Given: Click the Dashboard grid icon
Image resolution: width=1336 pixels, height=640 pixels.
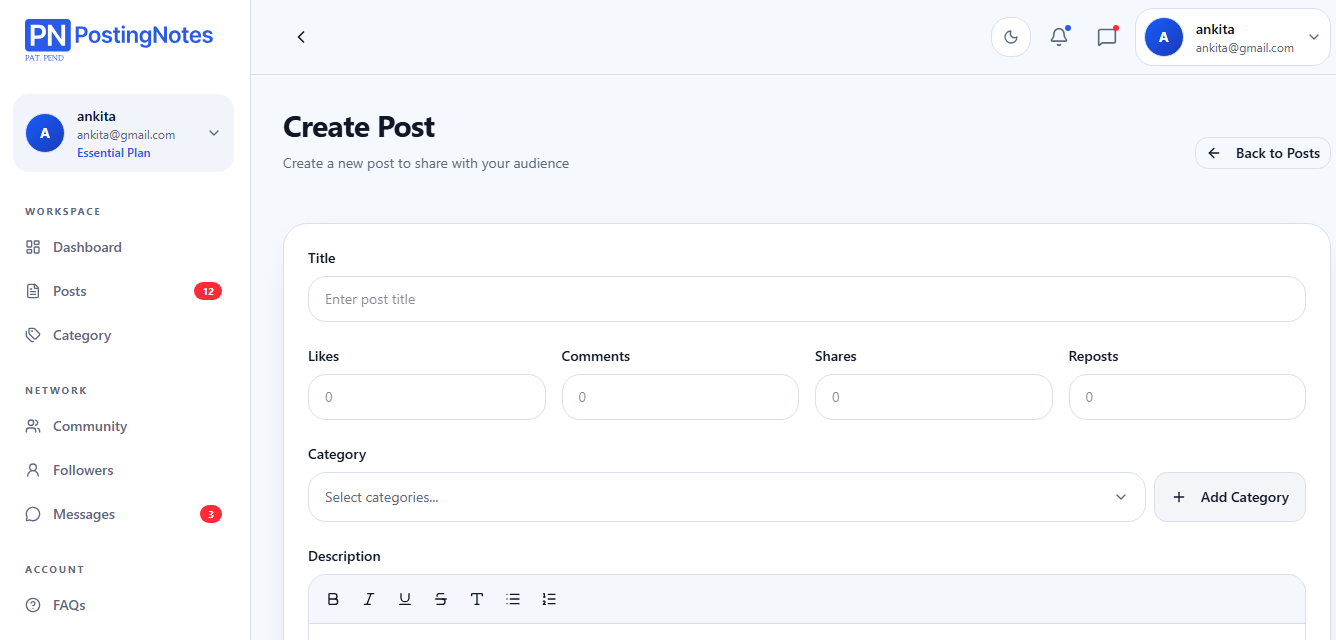Looking at the screenshot, I should tap(33, 247).
